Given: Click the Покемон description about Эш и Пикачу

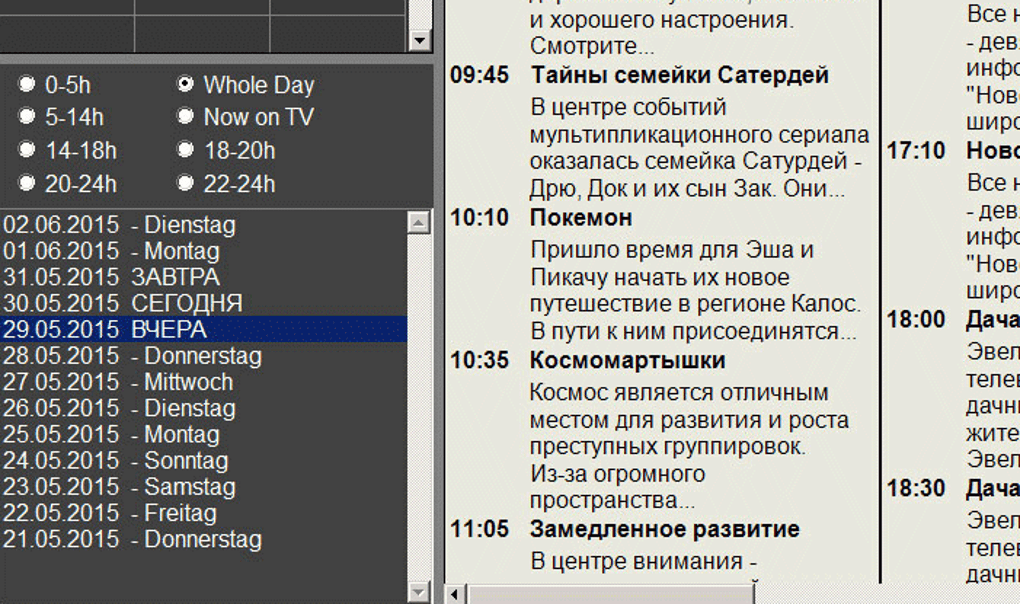Looking at the screenshot, I should 695,291.
